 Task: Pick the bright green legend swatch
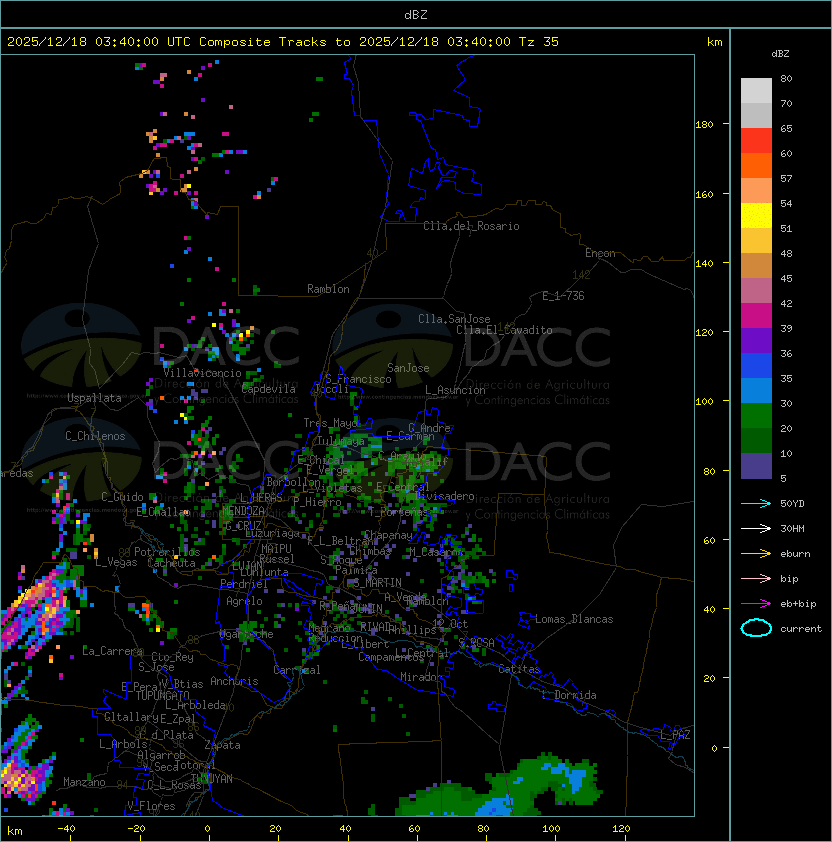[756, 416]
